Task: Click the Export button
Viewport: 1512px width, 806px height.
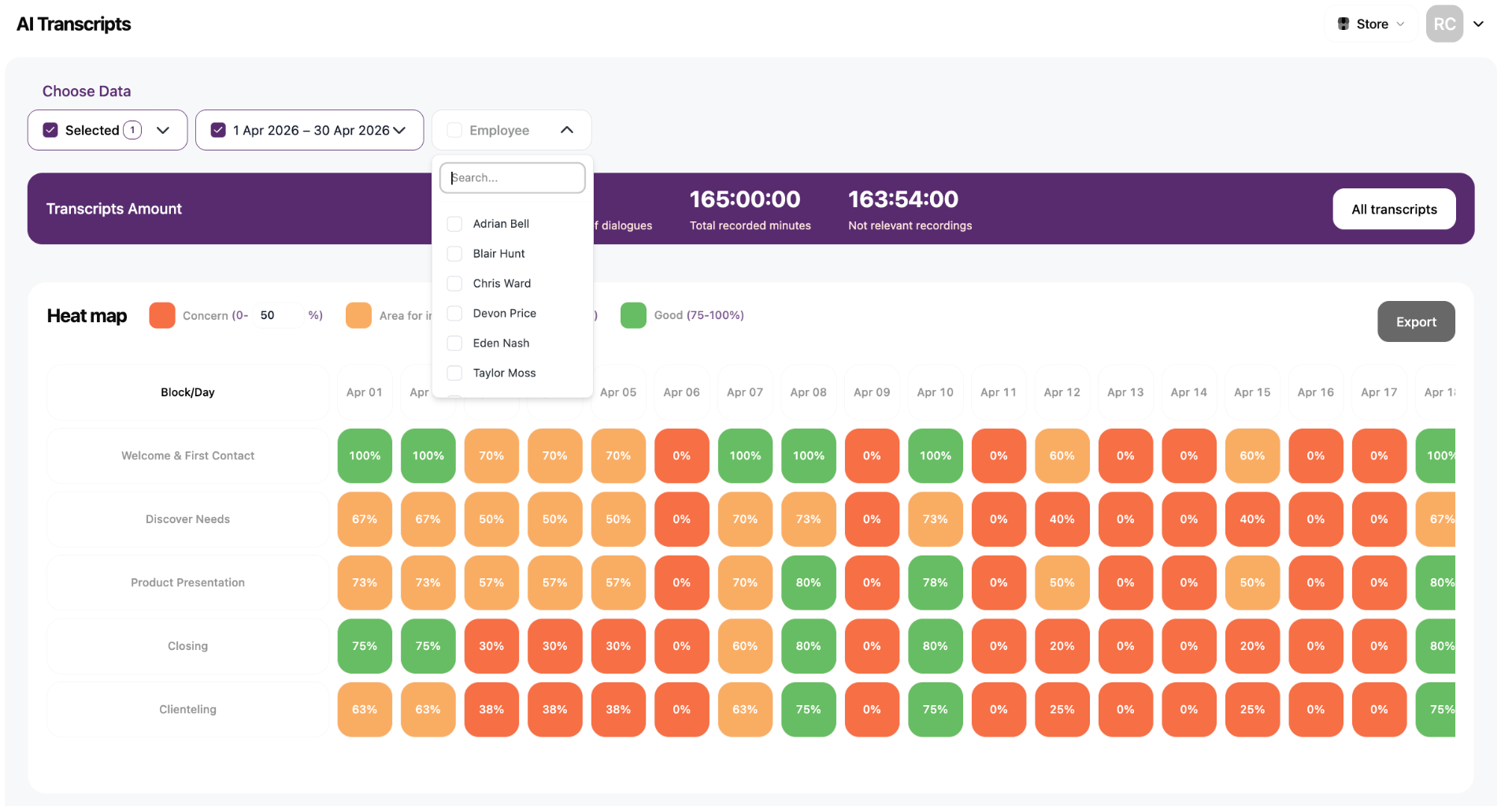Action: tap(1416, 321)
